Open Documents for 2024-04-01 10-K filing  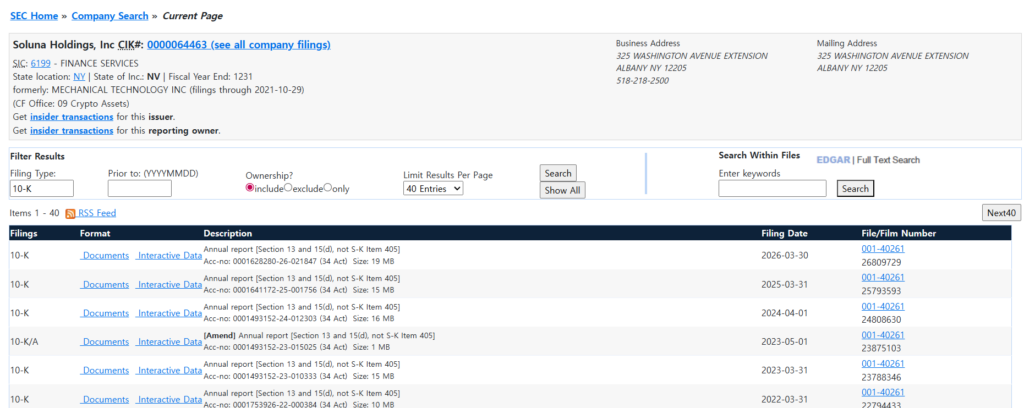point(104,313)
